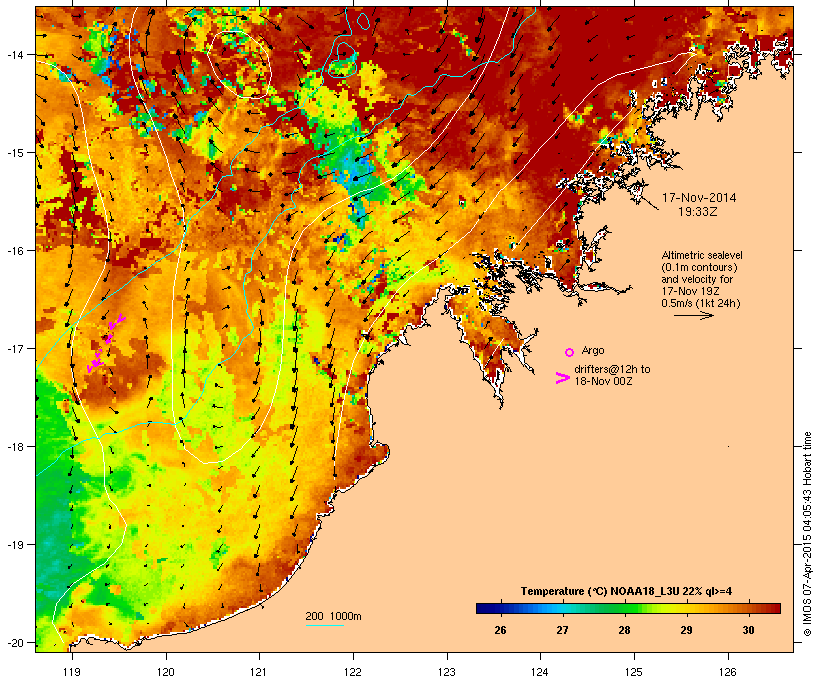Click the IMOS copyright timestamp text
The image size is (820, 680).
tap(808, 534)
